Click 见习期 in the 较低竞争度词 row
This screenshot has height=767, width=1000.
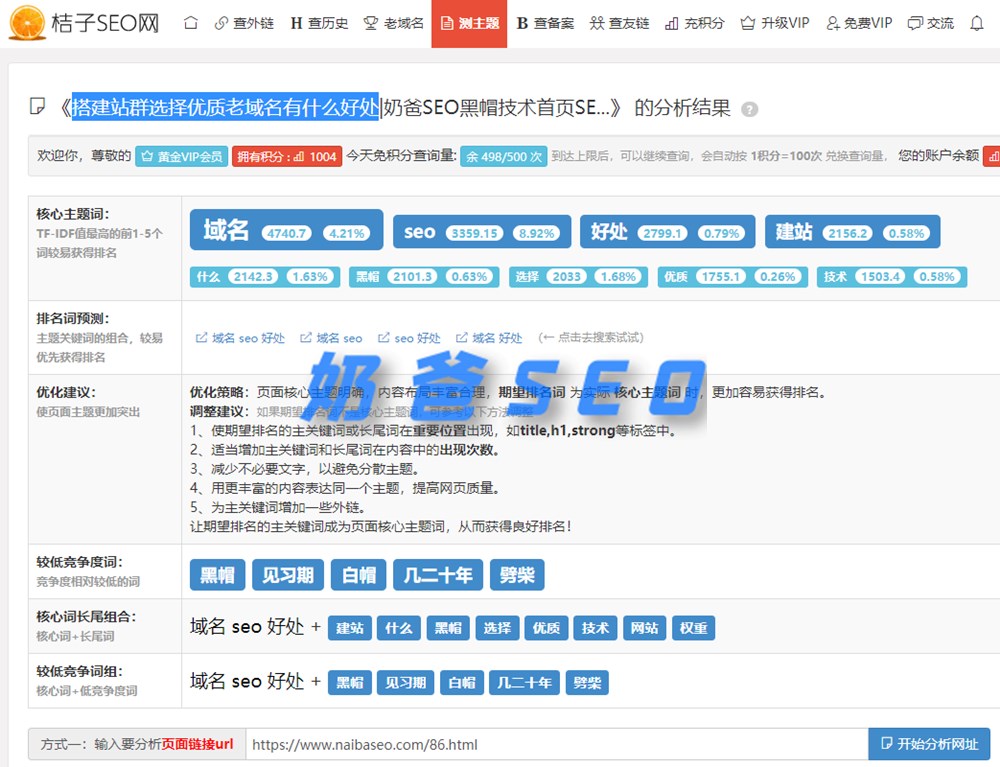[288, 575]
